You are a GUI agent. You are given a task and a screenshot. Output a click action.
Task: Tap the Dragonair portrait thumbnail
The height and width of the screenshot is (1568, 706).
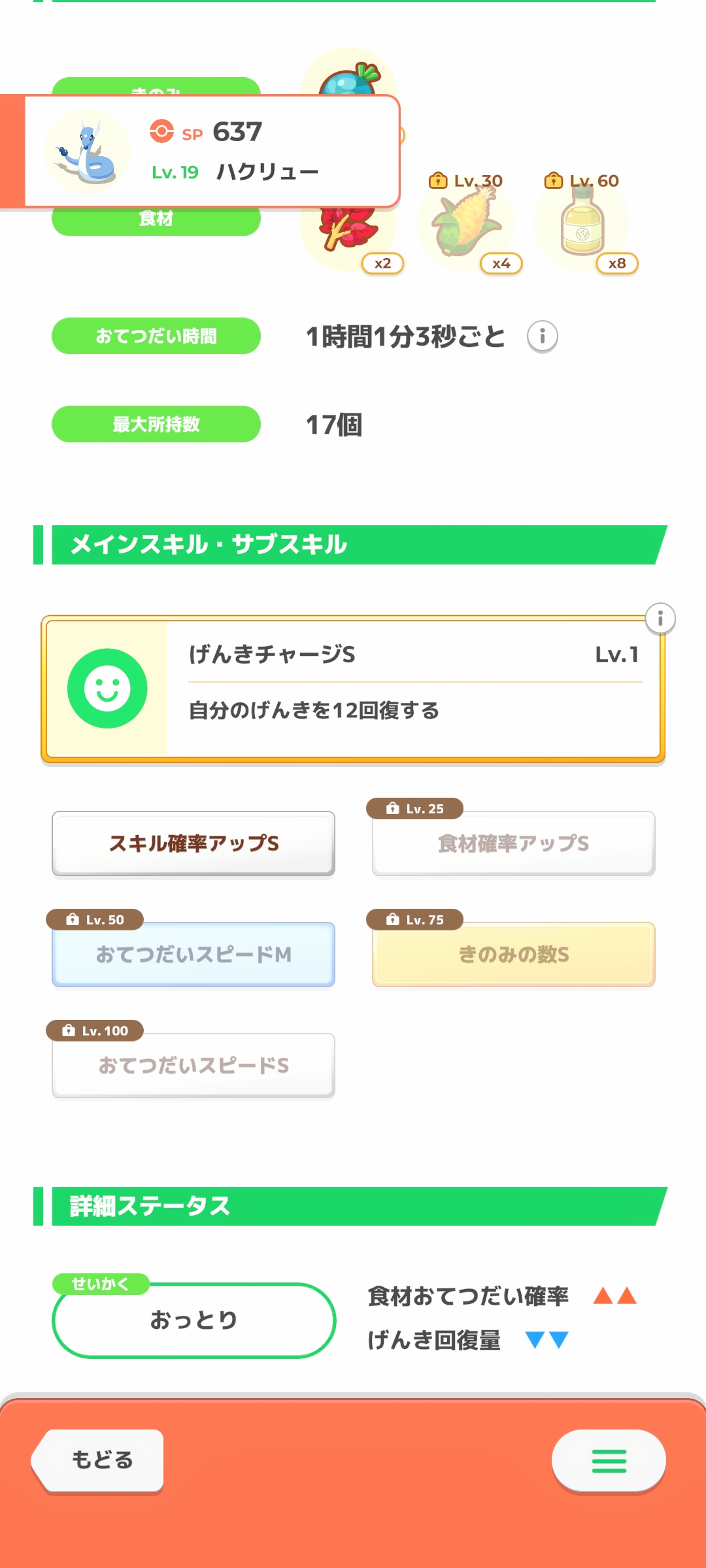(87, 152)
